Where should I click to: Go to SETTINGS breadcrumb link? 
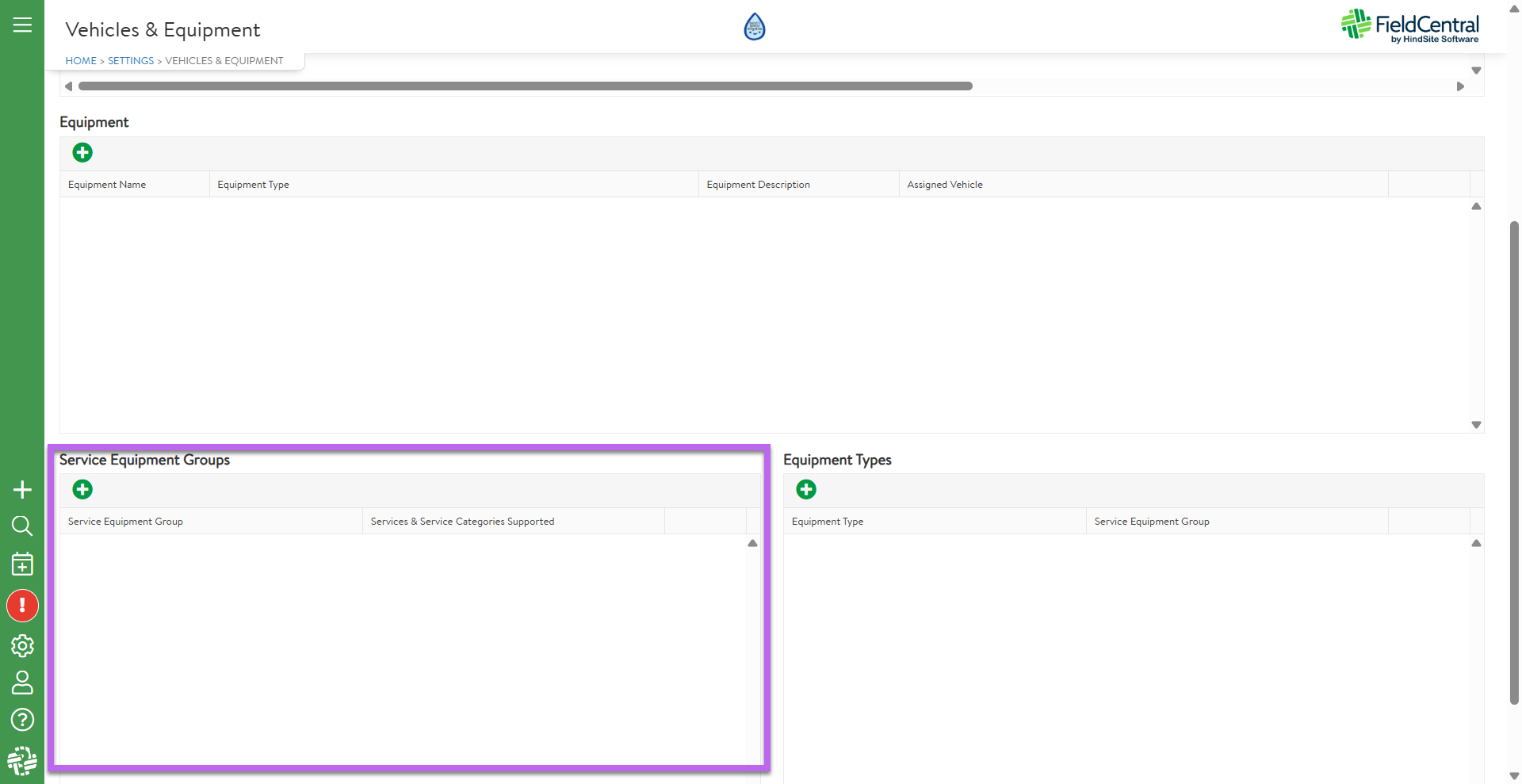click(131, 61)
